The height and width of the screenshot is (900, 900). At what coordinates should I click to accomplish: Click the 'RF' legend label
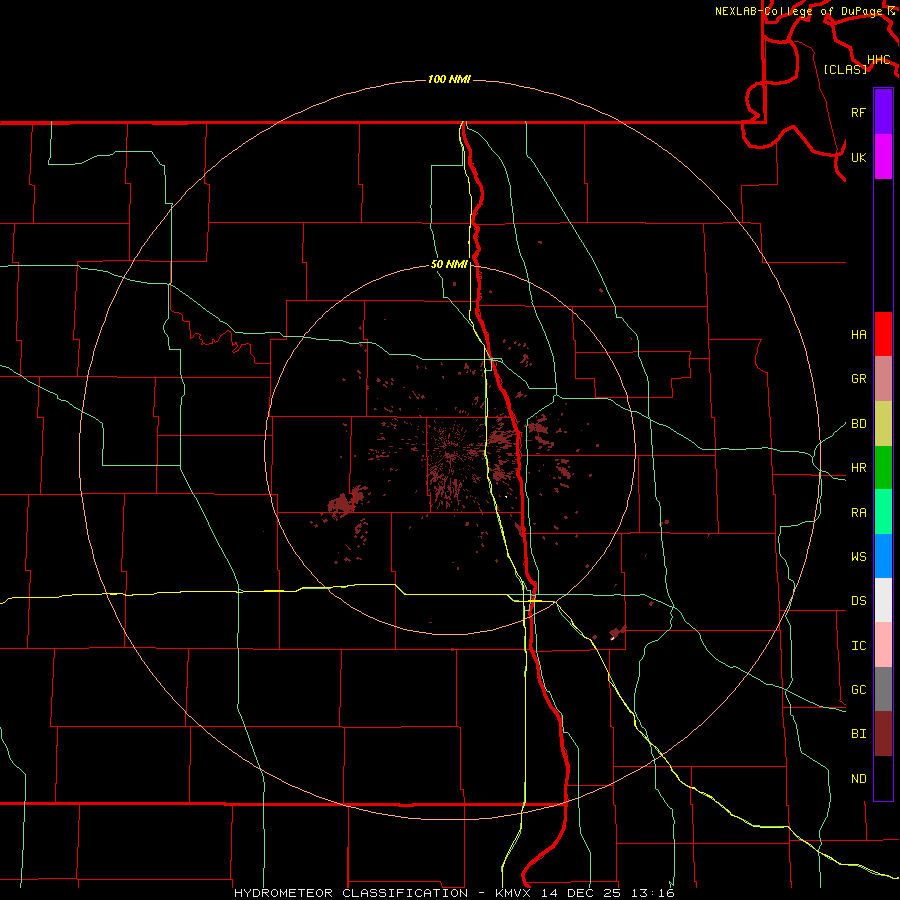(x=858, y=112)
